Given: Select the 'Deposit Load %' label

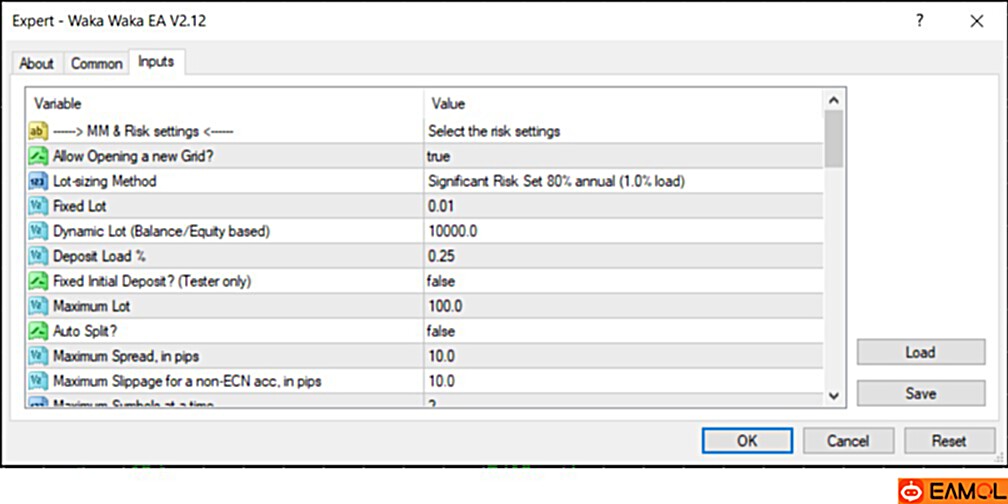Looking at the screenshot, I should click(x=100, y=256).
